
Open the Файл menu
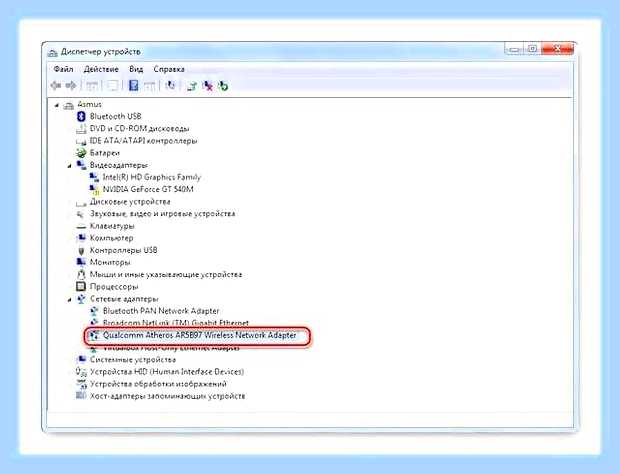tap(63, 69)
